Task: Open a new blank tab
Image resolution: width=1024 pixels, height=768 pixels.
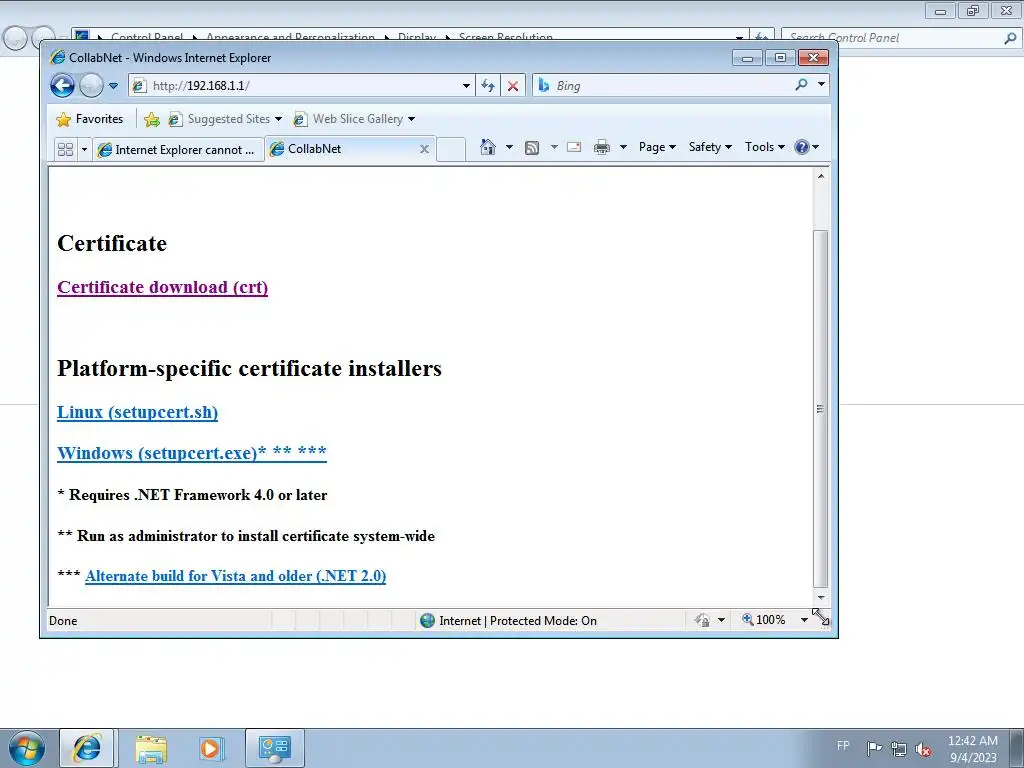Action: 451,149
